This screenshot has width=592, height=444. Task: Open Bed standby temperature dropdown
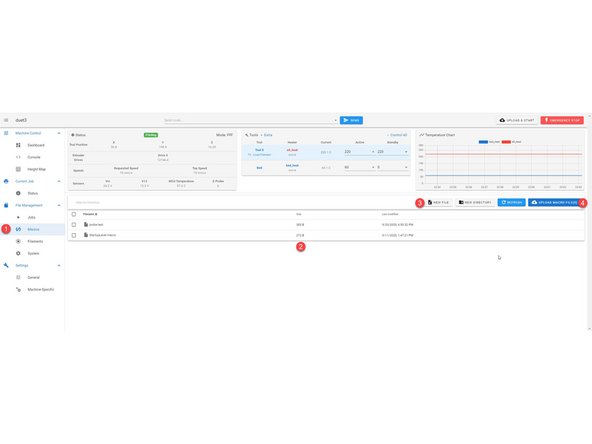click(x=406, y=167)
